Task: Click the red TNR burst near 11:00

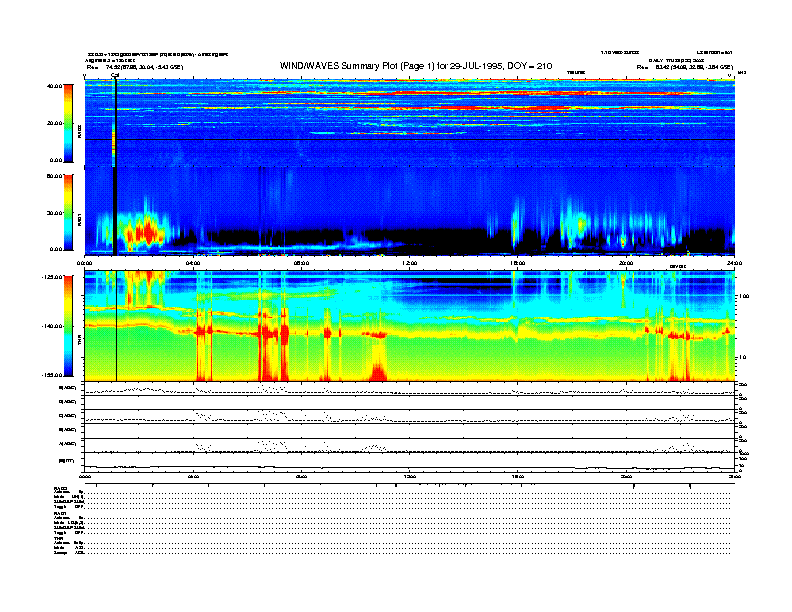Action: pos(378,373)
